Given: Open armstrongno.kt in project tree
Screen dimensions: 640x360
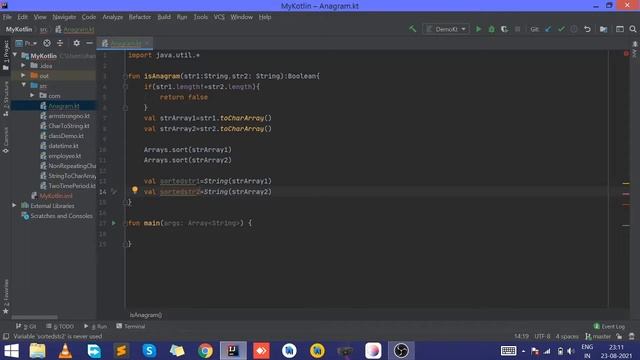Looking at the screenshot, I should [69, 116].
